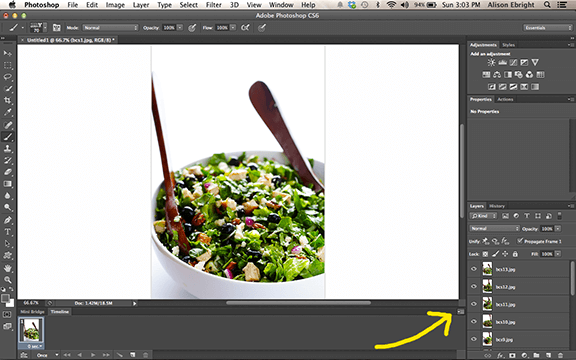Select the History Brush tool
The width and height of the screenshot is (576, 360).
(x=7, y=160)
